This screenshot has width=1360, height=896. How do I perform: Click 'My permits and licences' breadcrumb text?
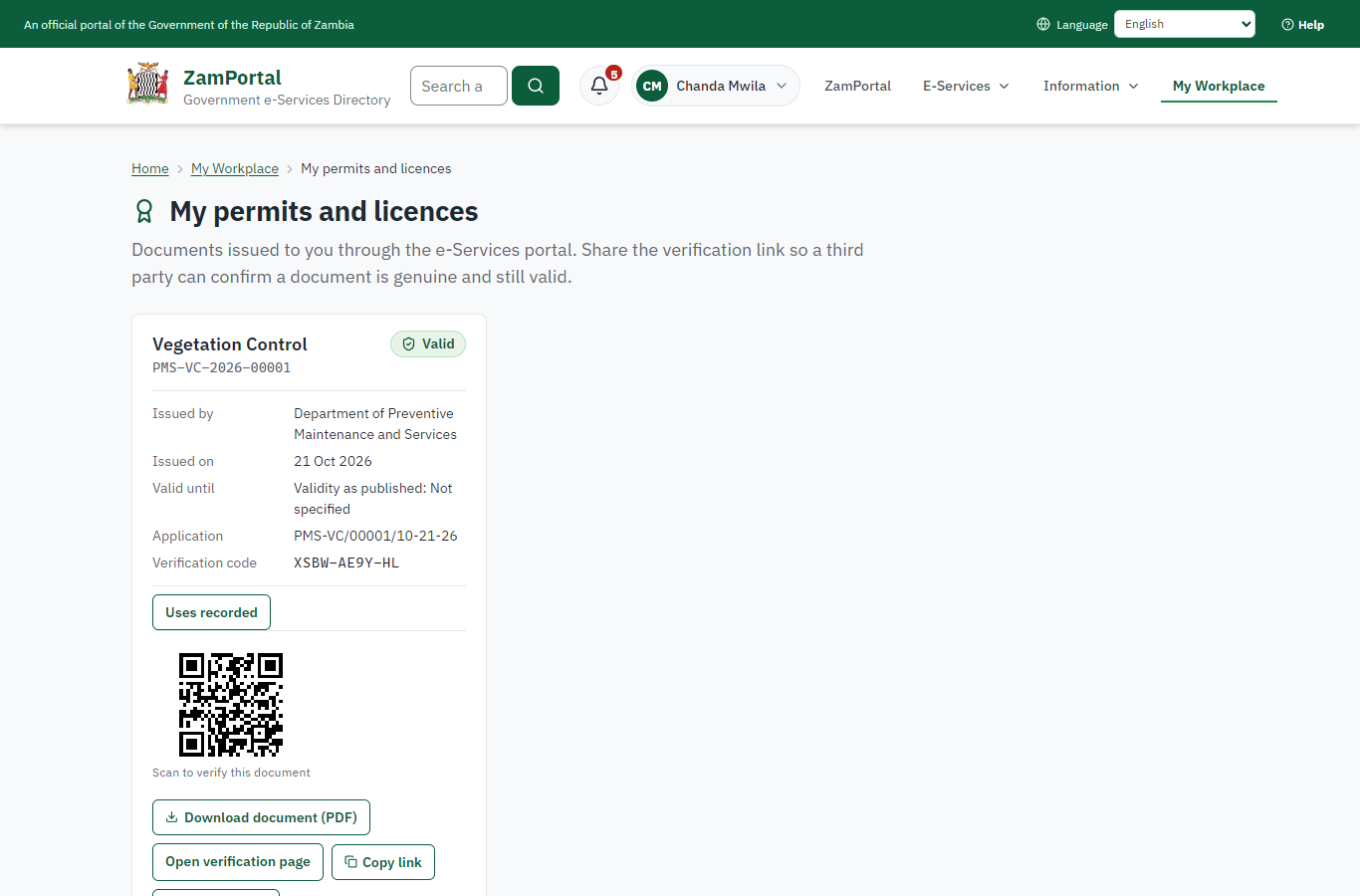[x=376, y=168]
